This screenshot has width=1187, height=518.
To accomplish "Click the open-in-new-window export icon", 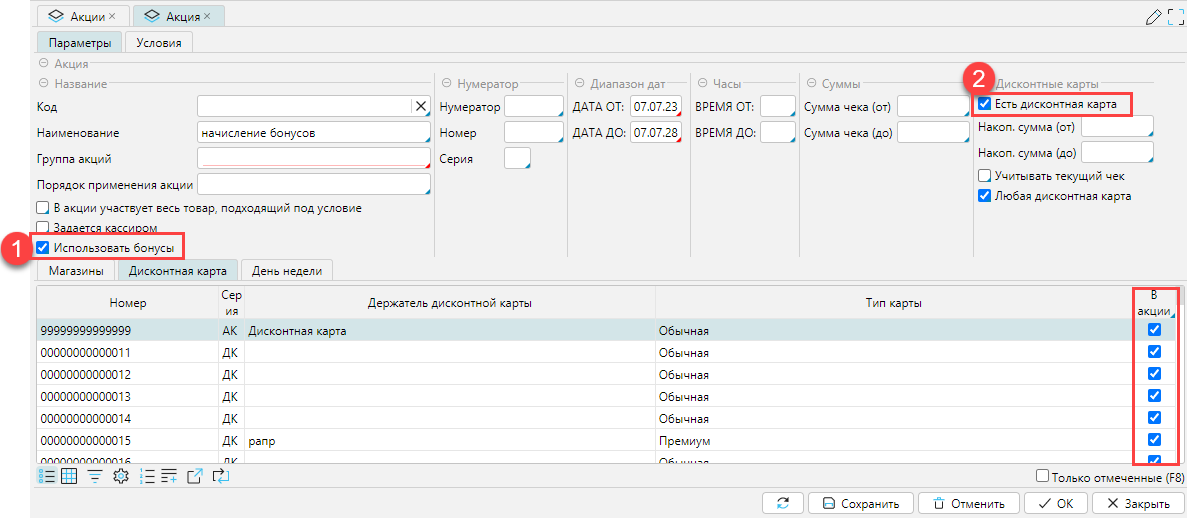I will pyautogui.click(x=196, y=476).
